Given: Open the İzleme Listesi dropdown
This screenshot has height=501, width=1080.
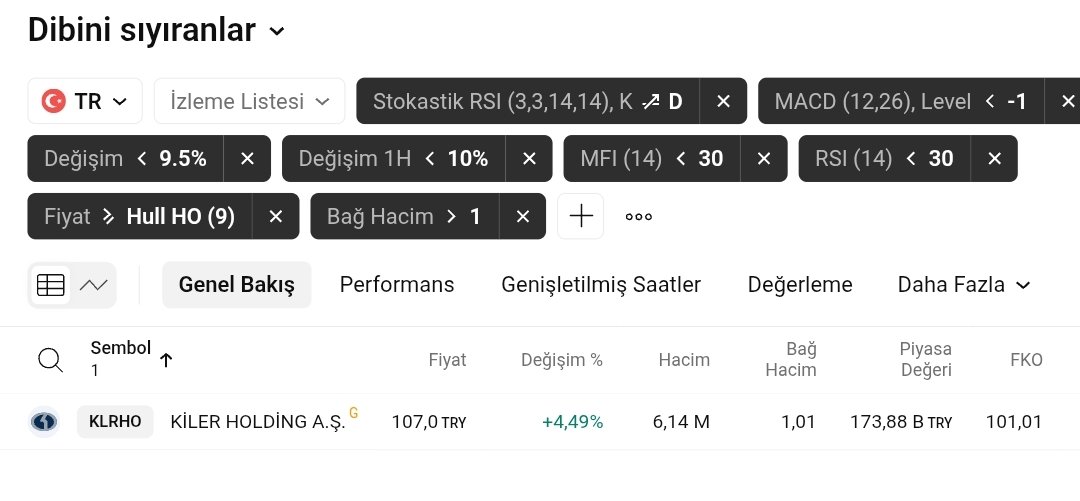Looking at the screenshot, I should (x=250, y=101).
